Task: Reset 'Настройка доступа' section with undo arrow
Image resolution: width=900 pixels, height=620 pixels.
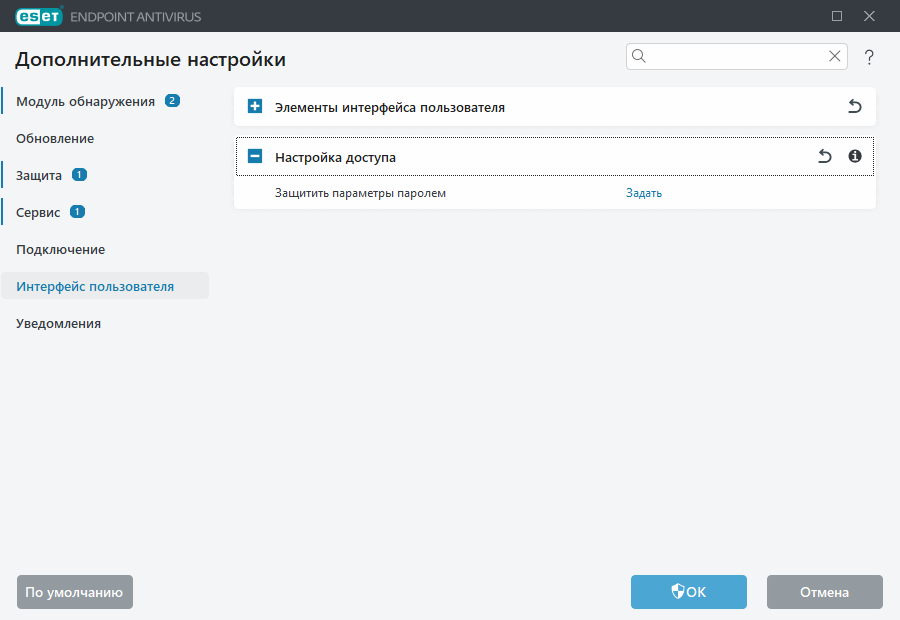Action: point(824,157)
